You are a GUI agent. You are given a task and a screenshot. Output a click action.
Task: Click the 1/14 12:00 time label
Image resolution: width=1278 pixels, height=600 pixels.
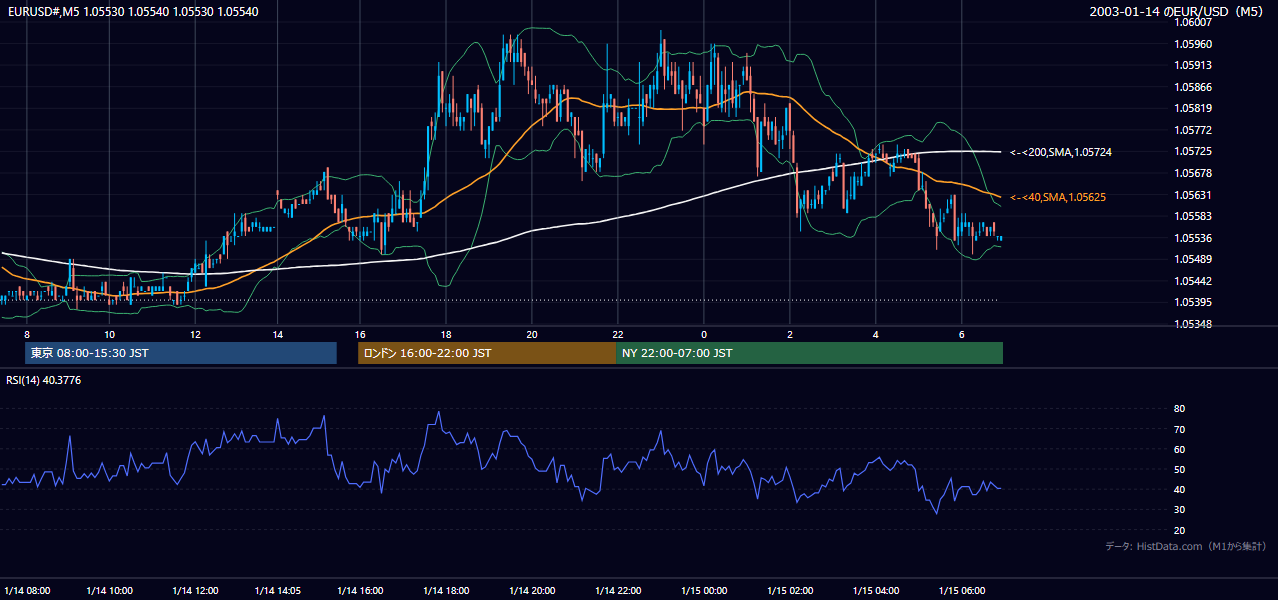tap(195, 590)
